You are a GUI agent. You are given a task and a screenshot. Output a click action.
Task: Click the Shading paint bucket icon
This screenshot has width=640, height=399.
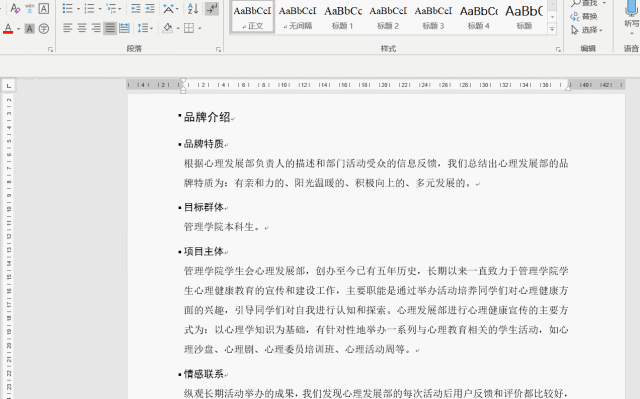[167, 28]
